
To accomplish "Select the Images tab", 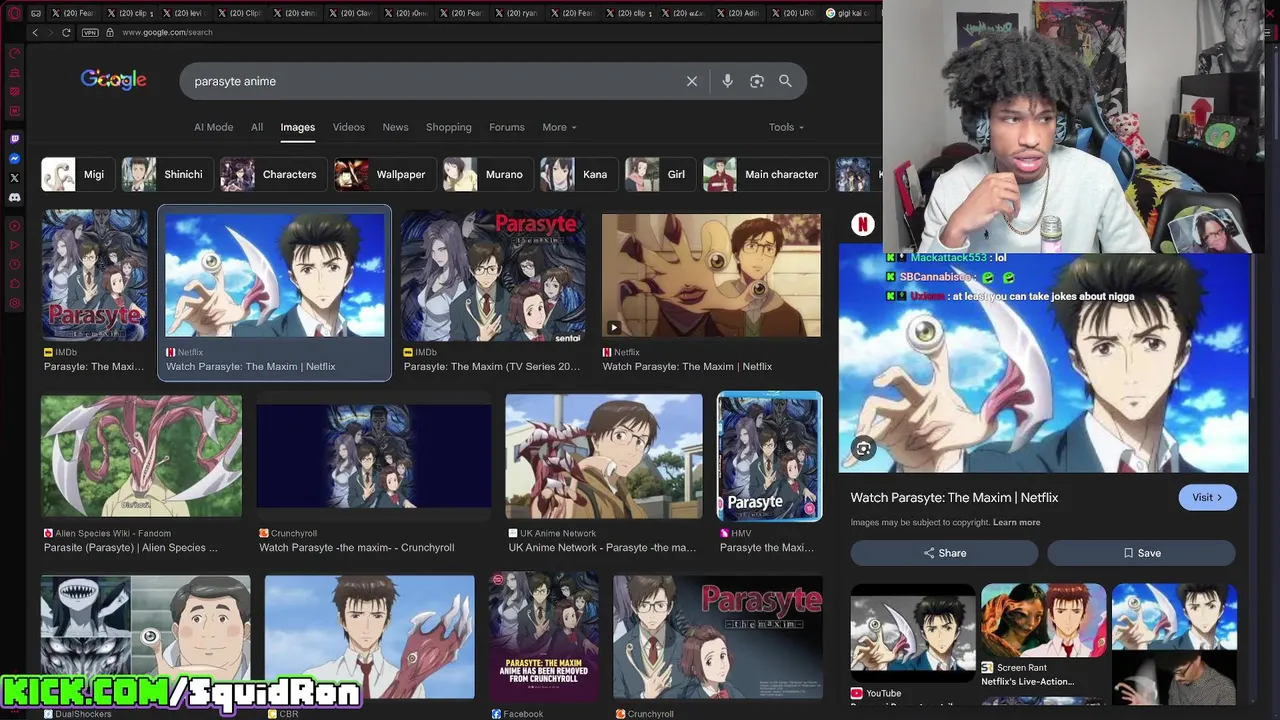I will click(297, 127).
